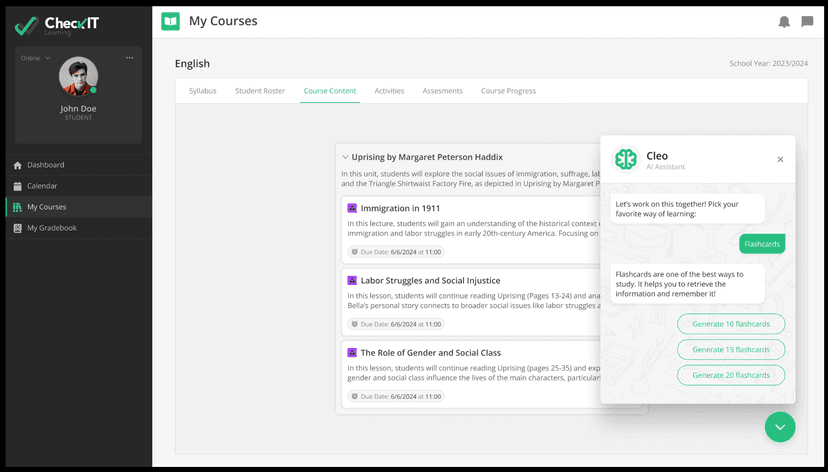This screenshot has width=828, height=472.
Task: Switch to the Syllabus tab
Action: (x=203, y=91)
